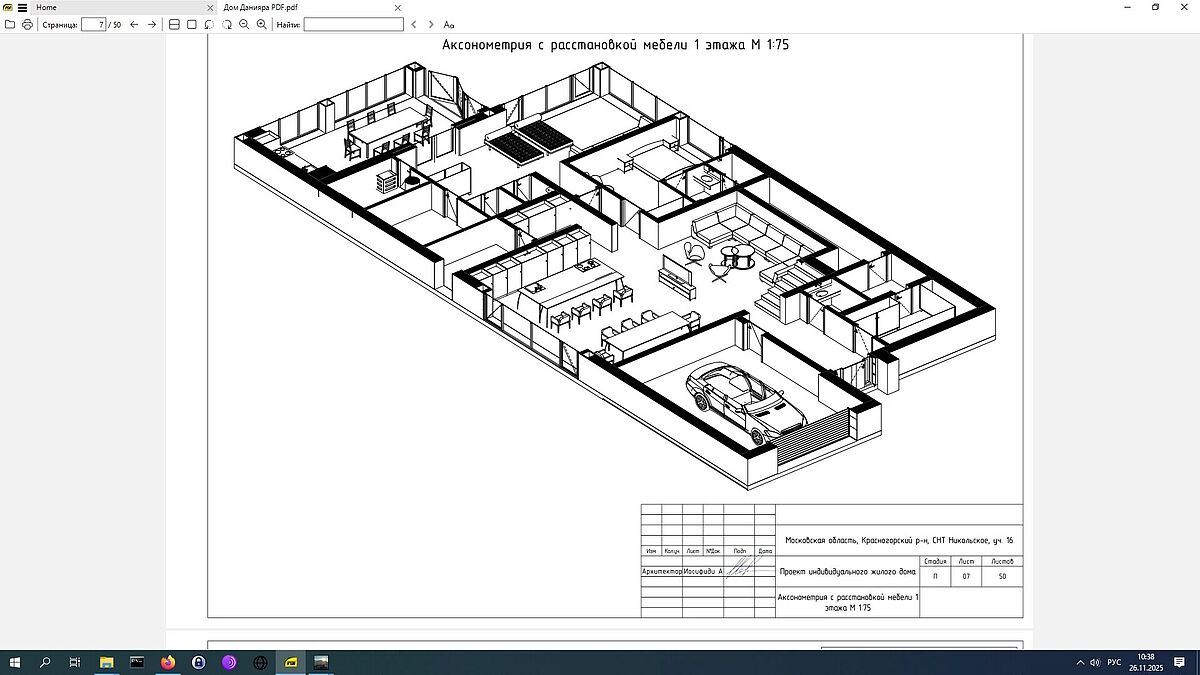The width and height of the screenshot is (1200, 675).
Task: Rotate the page clockwise
Action: (227, 24)
